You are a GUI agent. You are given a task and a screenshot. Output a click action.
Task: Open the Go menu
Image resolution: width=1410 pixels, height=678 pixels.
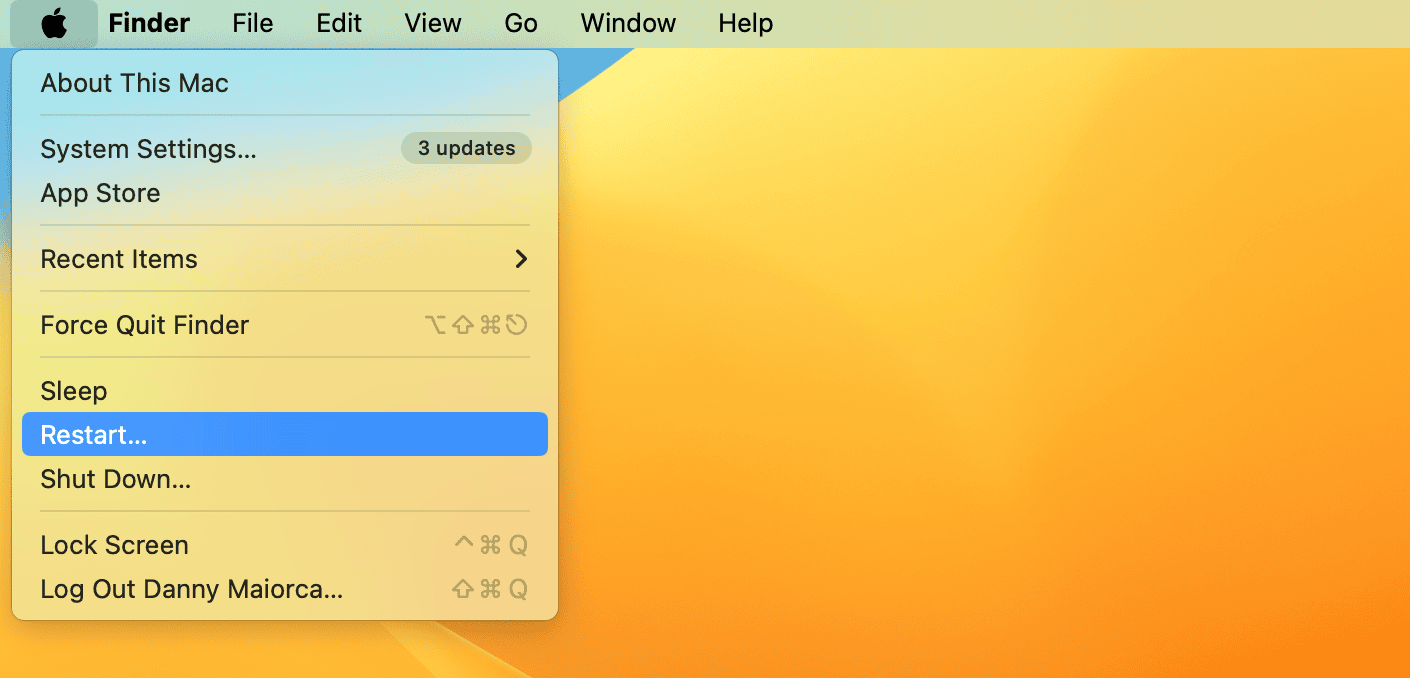(521, 24)
